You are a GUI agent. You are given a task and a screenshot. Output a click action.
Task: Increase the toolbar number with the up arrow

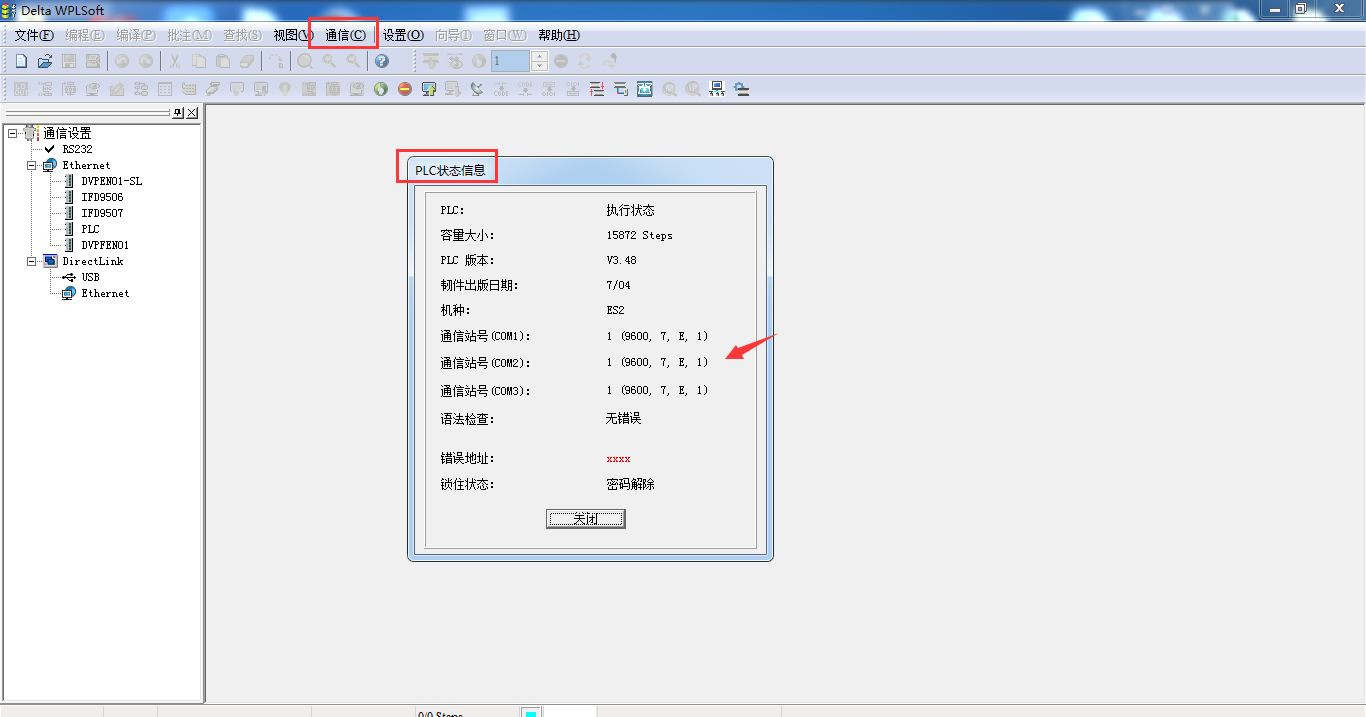tap(540, 56)
